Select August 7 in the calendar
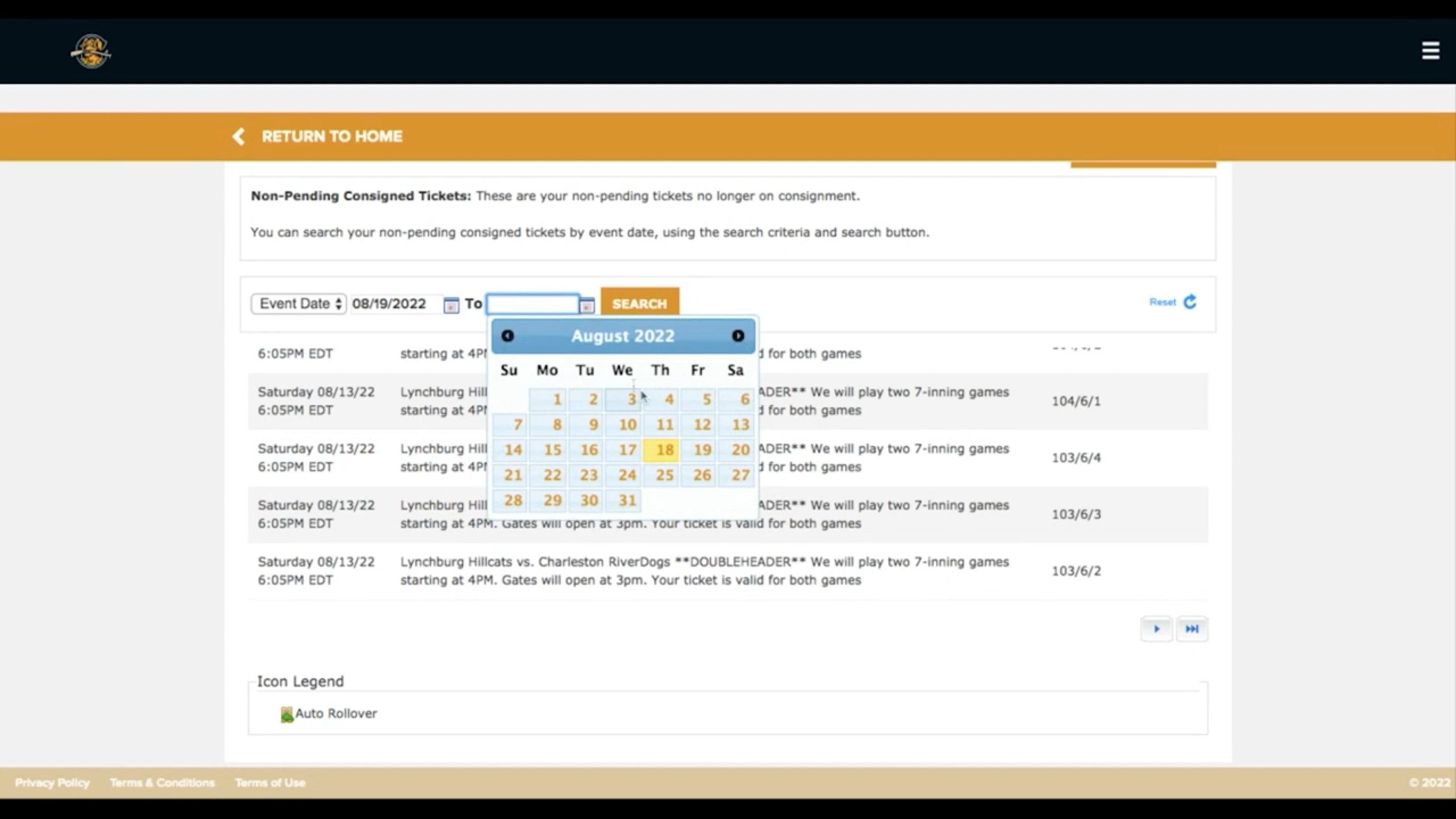Viewport: 1456px width, 819px height. 510,425
